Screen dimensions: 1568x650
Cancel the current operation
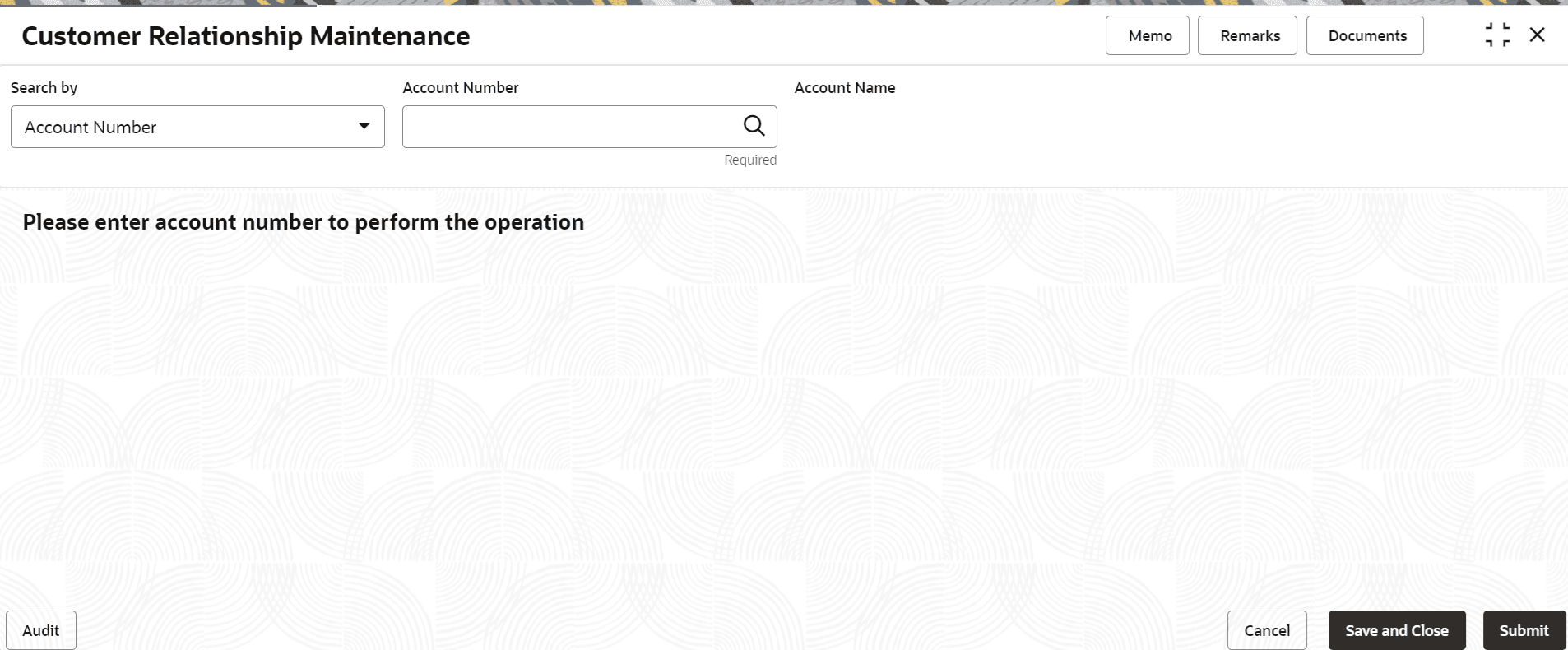[x=1267, y=630]
